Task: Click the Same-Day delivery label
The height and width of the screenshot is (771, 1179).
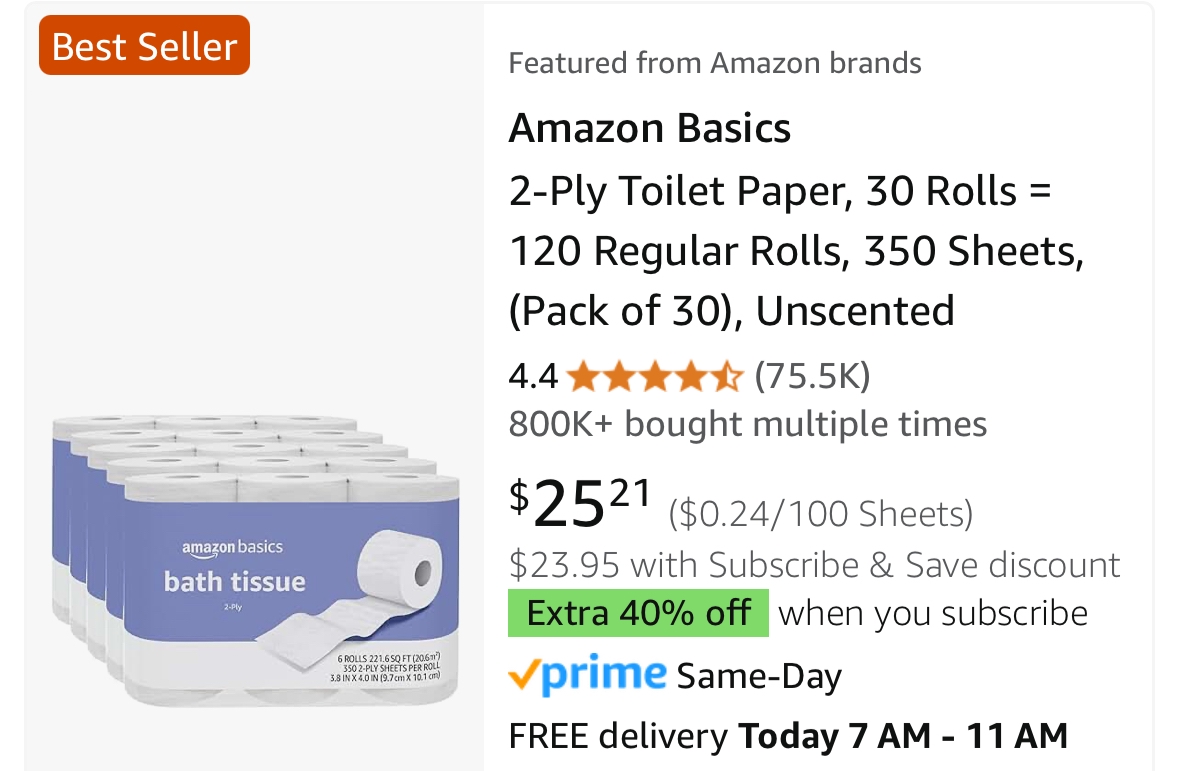Action: tap(759, 677)
